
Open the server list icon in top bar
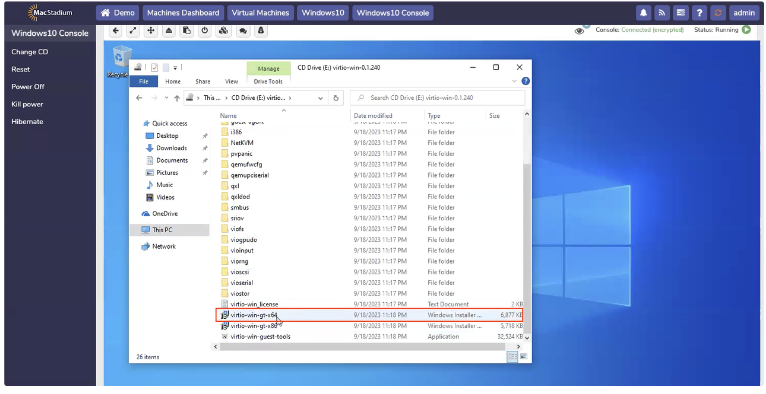tap(681, 13)
